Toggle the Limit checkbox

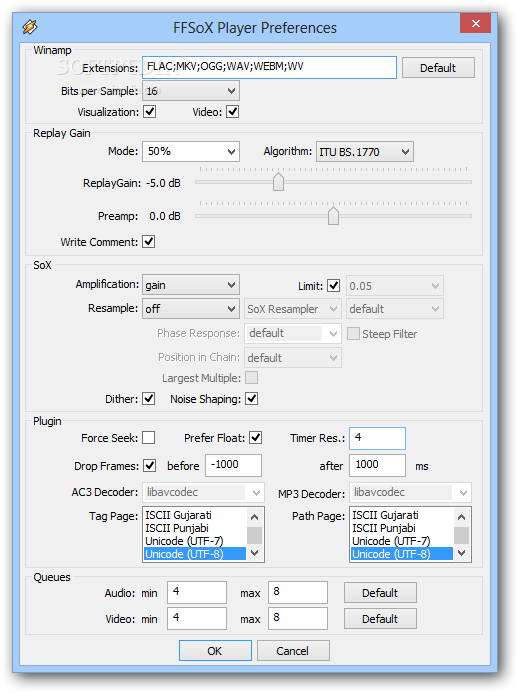point(334,286)
